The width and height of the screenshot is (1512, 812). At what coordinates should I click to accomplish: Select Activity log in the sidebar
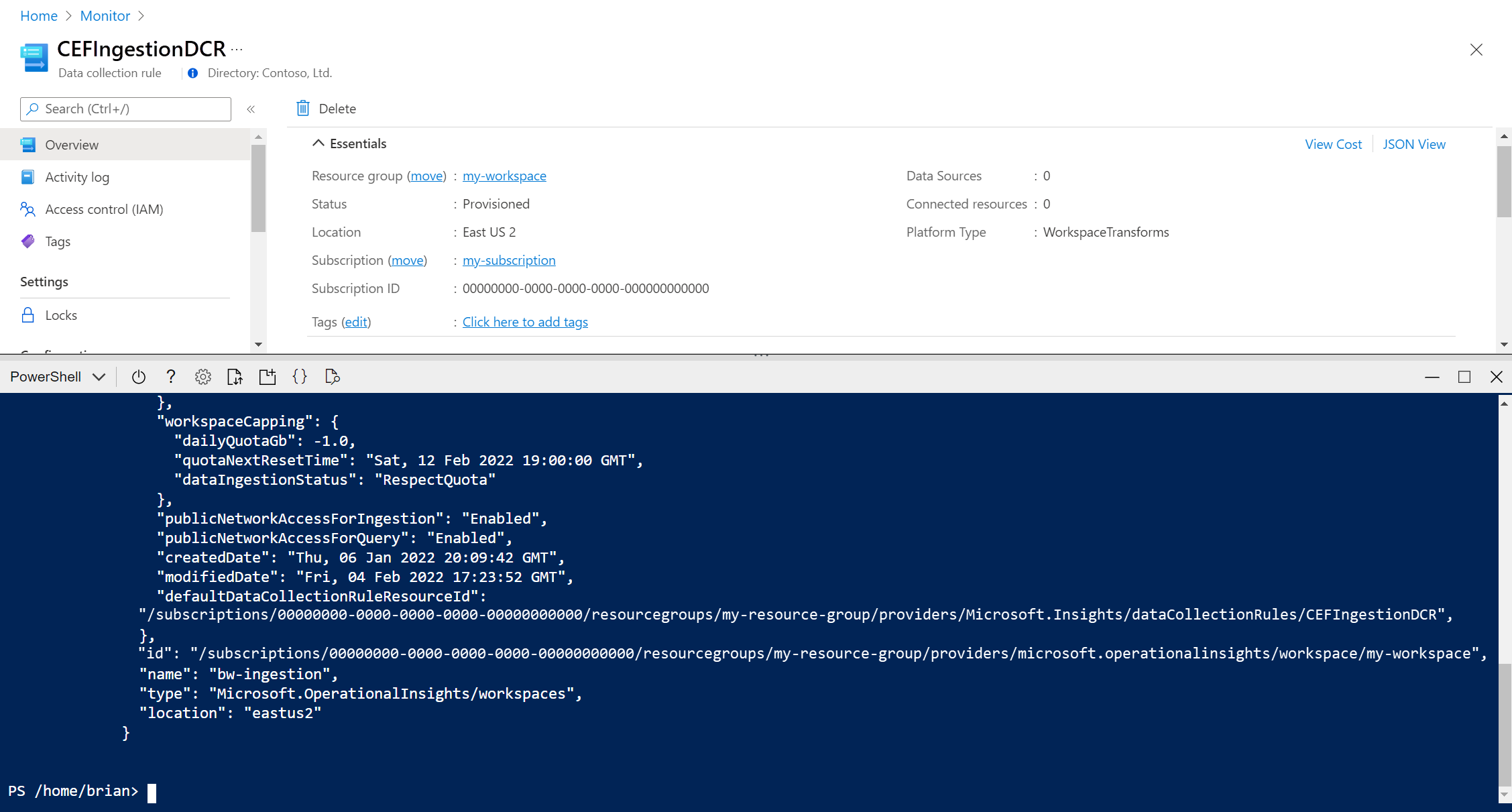(x=77, y=177)
